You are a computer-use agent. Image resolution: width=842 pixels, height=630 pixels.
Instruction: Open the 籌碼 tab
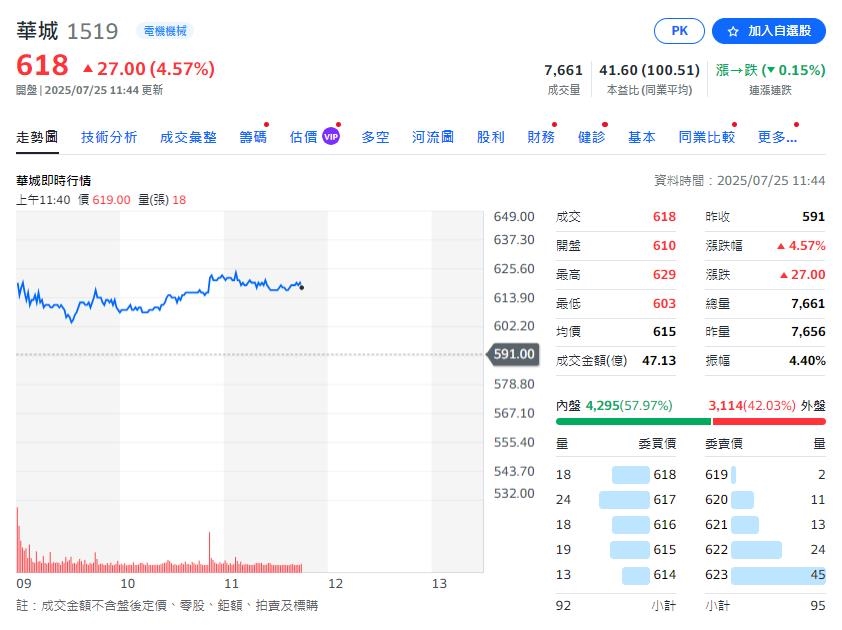[x=252, y=136]
